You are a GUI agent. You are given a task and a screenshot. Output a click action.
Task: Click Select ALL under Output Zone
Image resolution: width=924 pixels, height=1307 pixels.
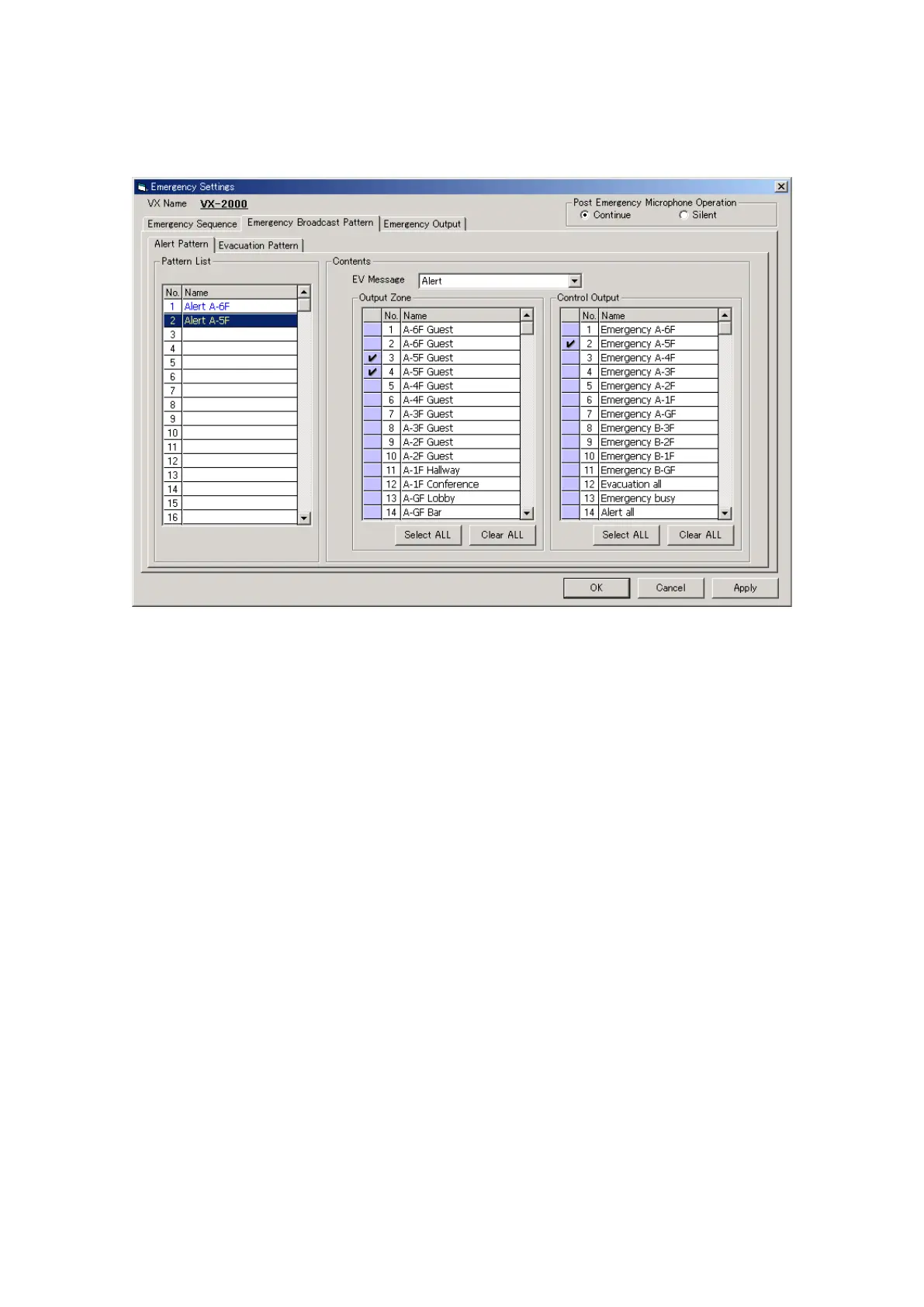click(x=427, y=535)
